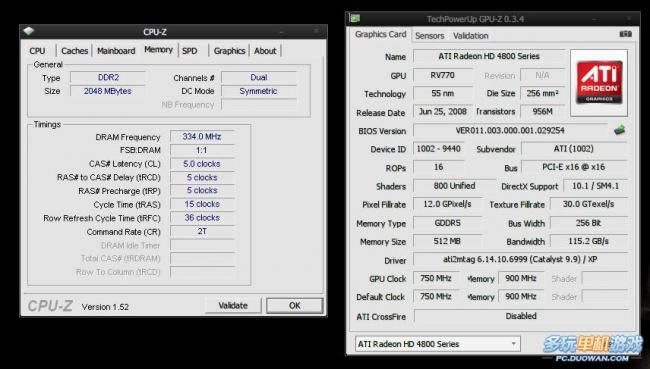Click the ATI Radeon logo image
The image size is (650, 369).
[x=599, y=83]
